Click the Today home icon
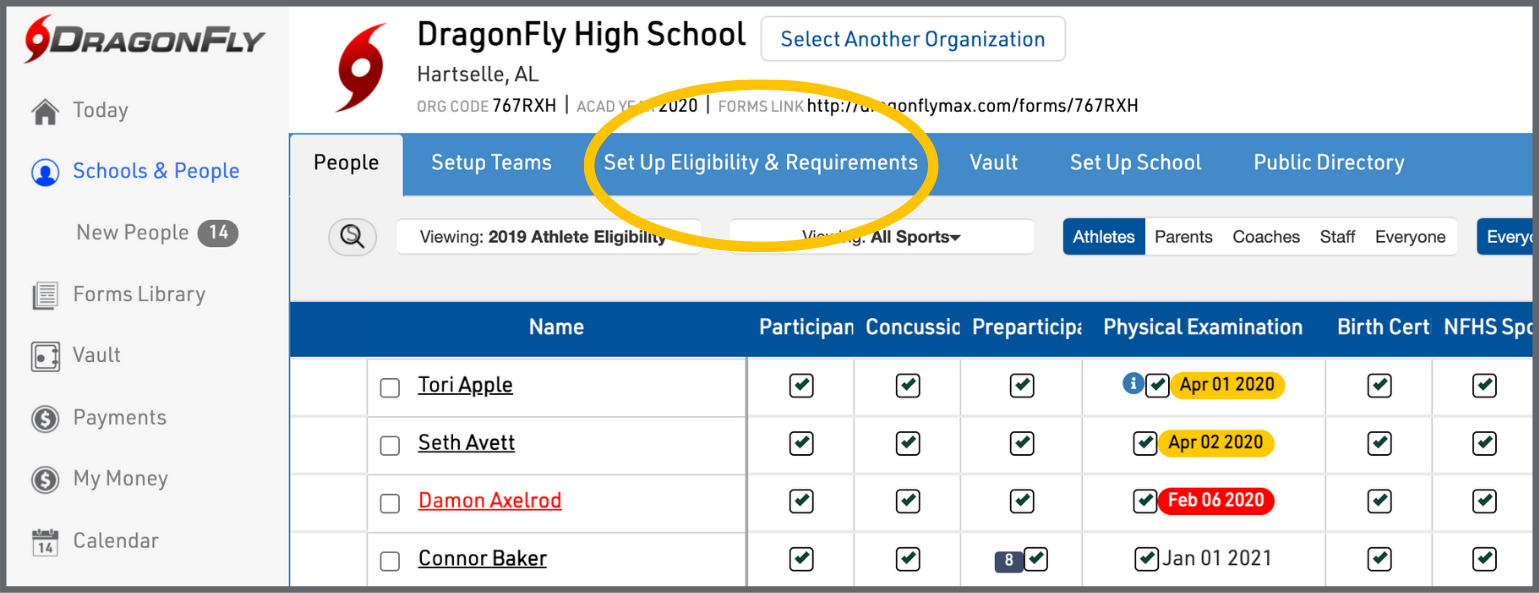The height and width of the screenshot is (593, 1539). point(45,111)
